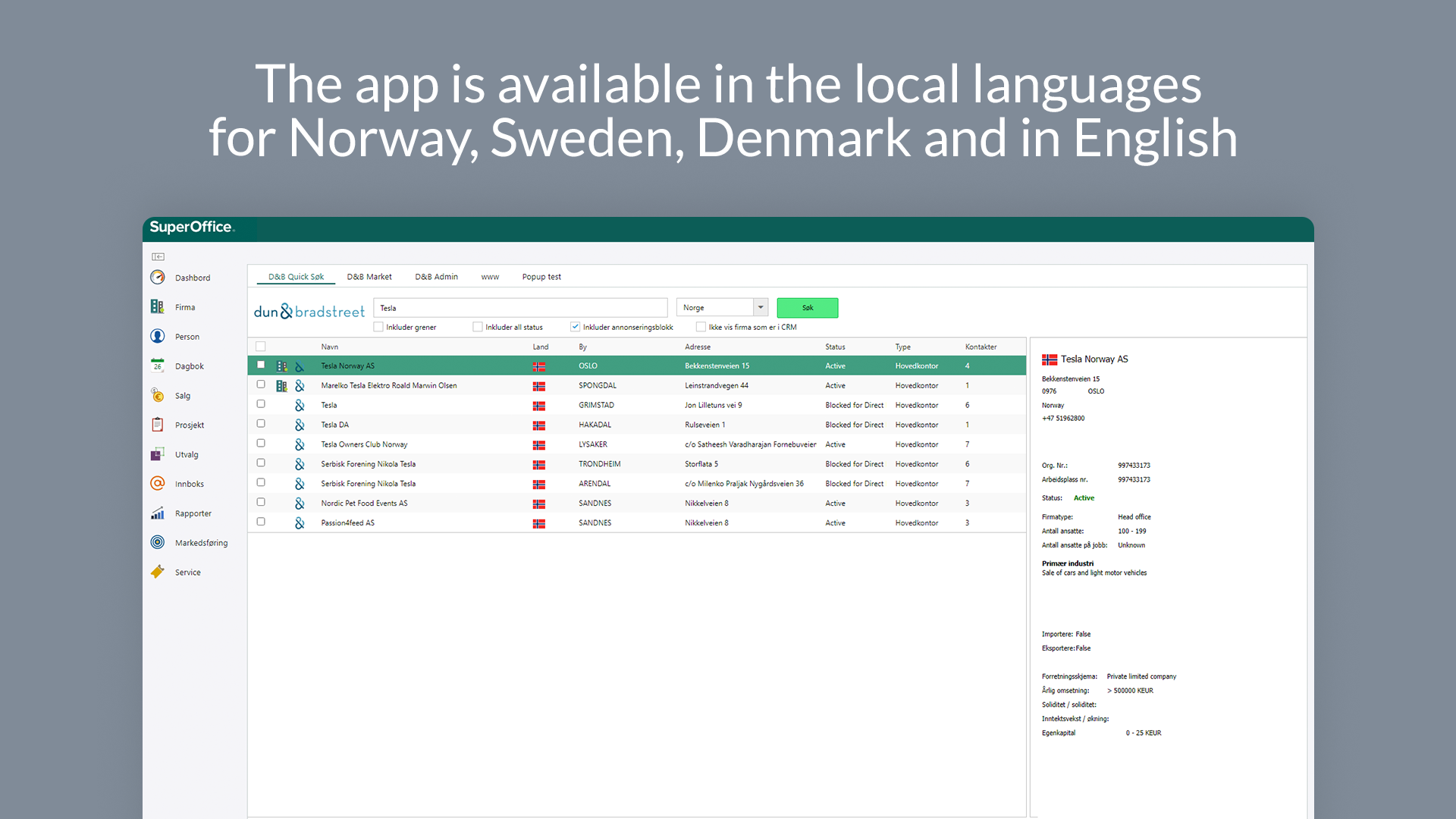Sort by Status column header
Image resolution: width=1456 pixels, height=819 pixels.
(835, 347)
